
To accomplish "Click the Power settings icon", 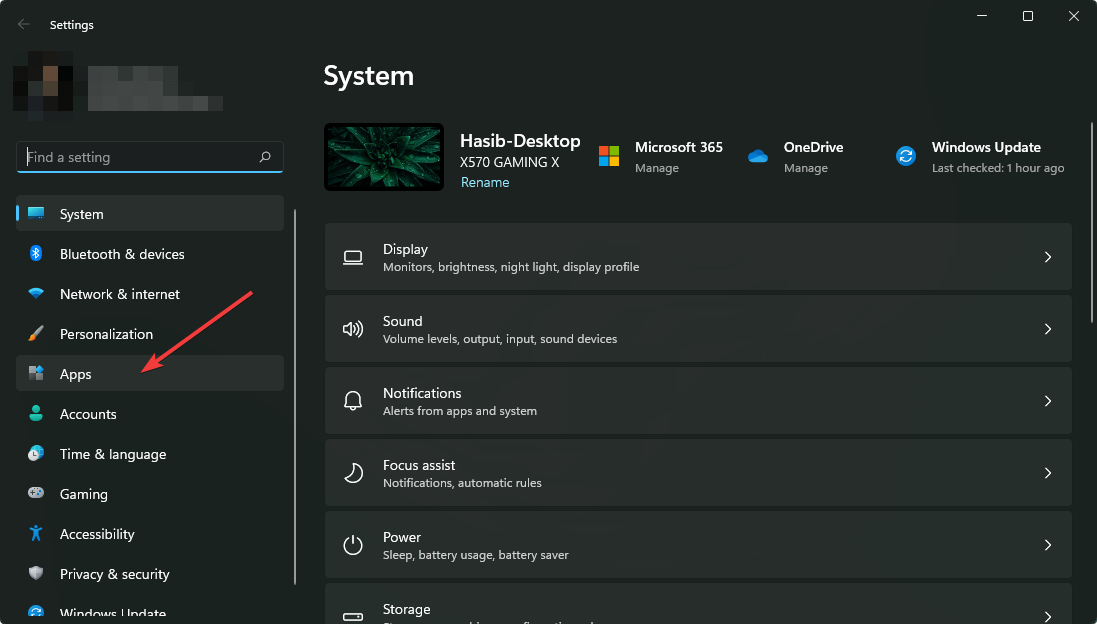I will click(353, 544).
